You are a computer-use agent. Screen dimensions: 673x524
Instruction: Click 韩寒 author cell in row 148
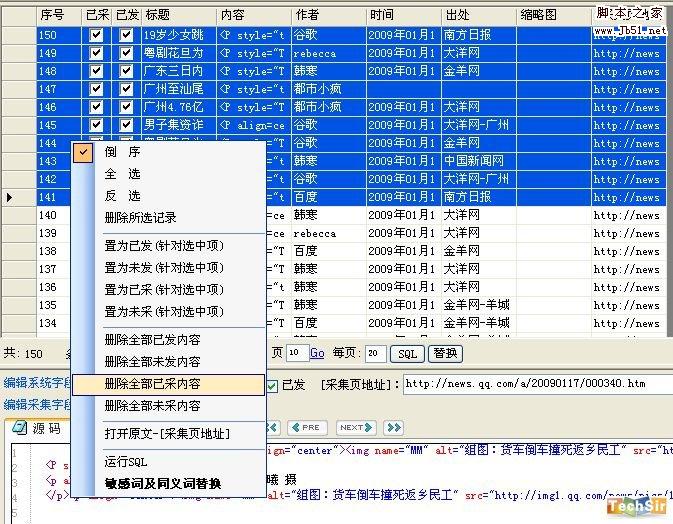pos(328,71)
